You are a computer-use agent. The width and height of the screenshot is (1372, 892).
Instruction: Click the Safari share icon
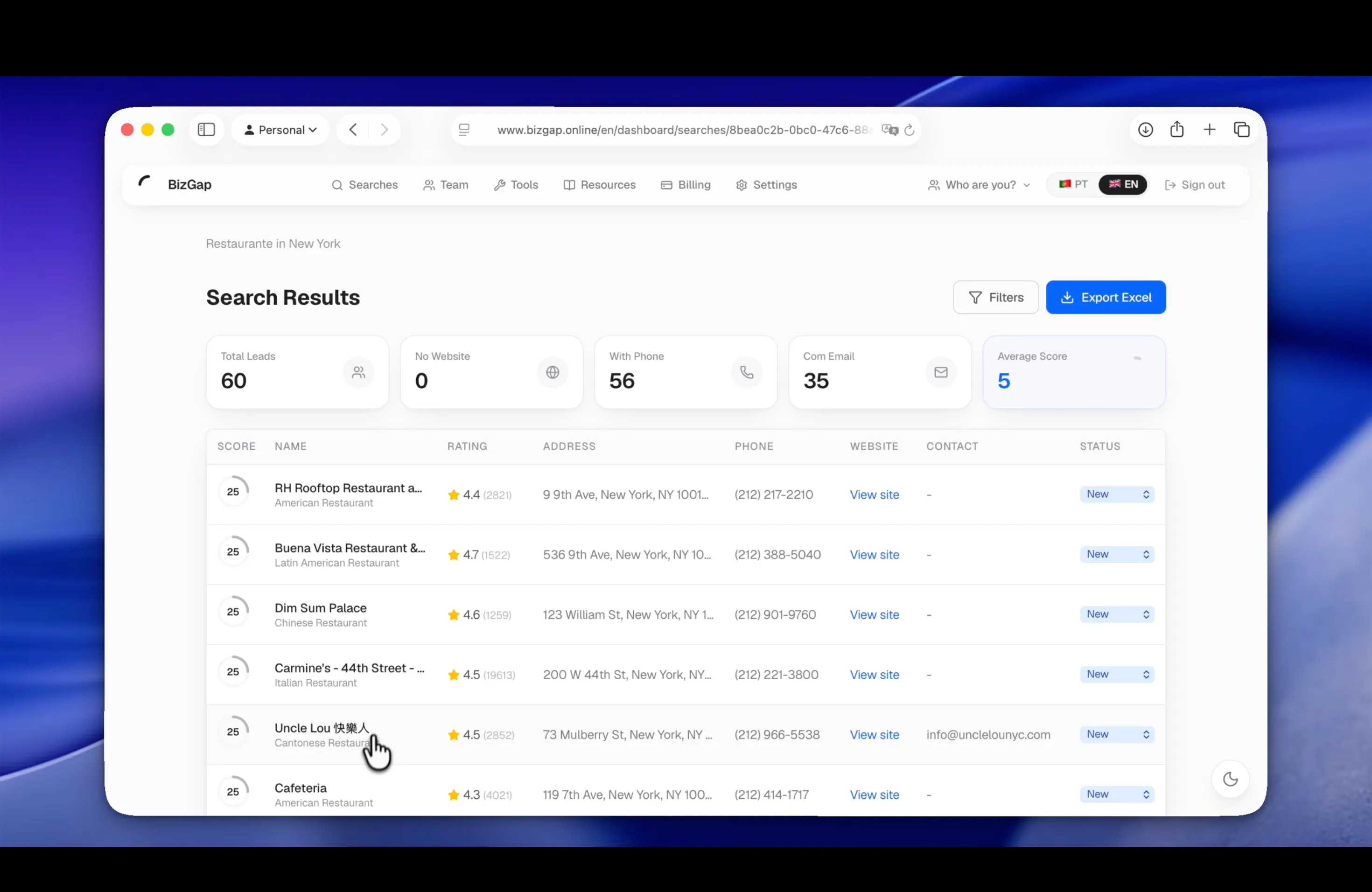click(1177, 129)
